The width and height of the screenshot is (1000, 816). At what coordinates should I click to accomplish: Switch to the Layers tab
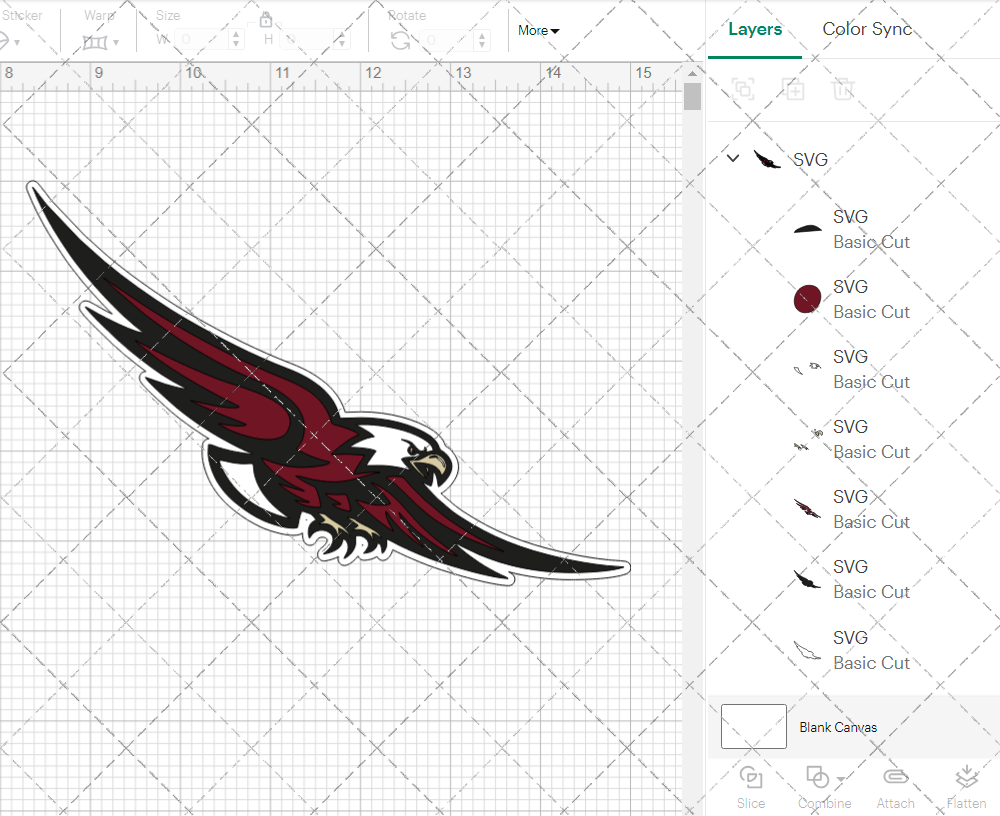[x=755, y=29]
